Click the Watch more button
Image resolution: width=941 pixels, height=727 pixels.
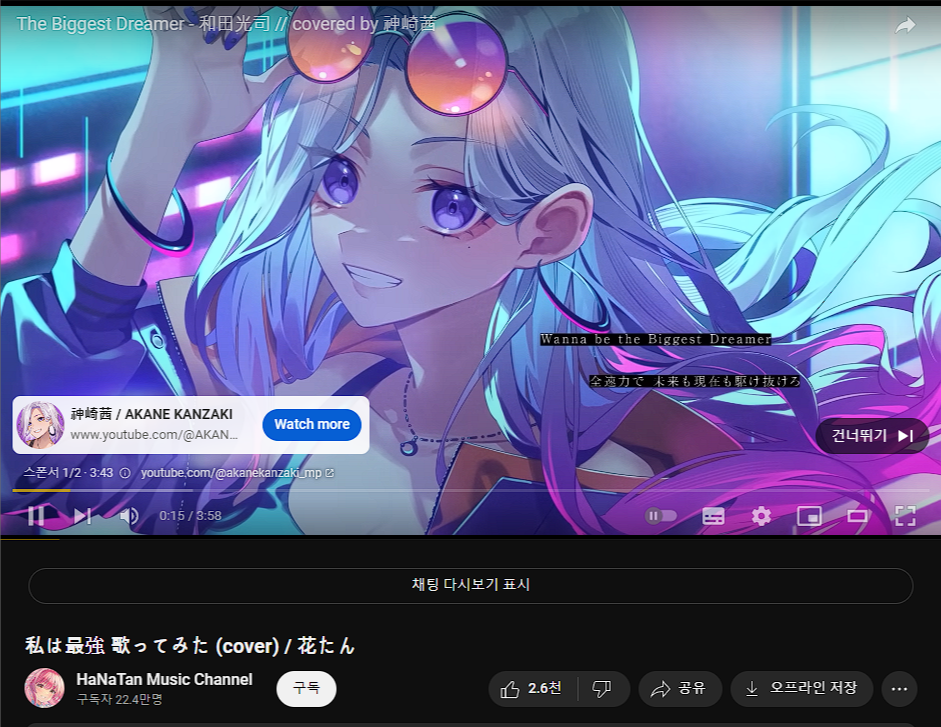pyautogui.click(x=312, y=425)
